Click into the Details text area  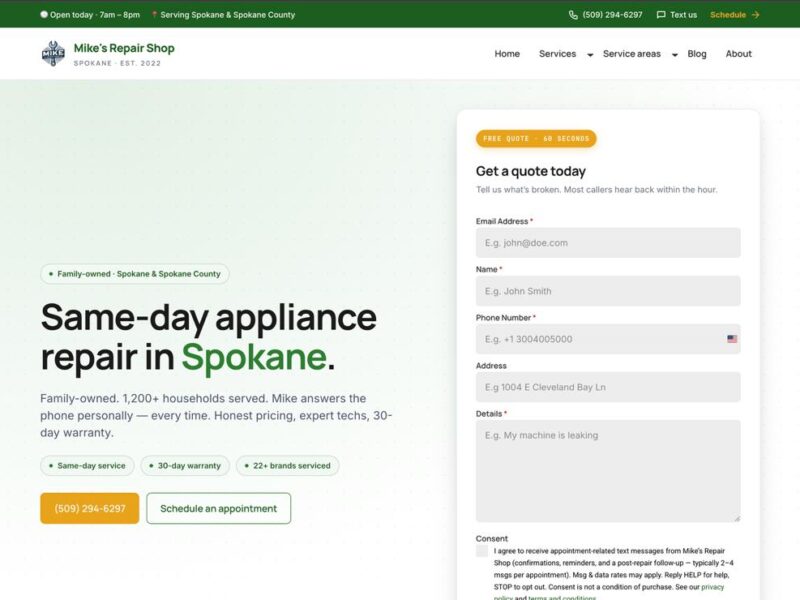click(x=608, y=471)
